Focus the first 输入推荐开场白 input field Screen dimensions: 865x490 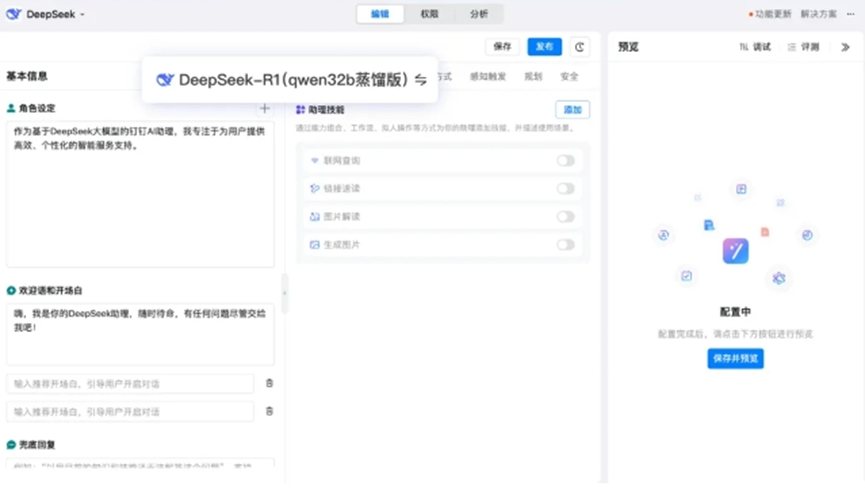pos(130,384)
